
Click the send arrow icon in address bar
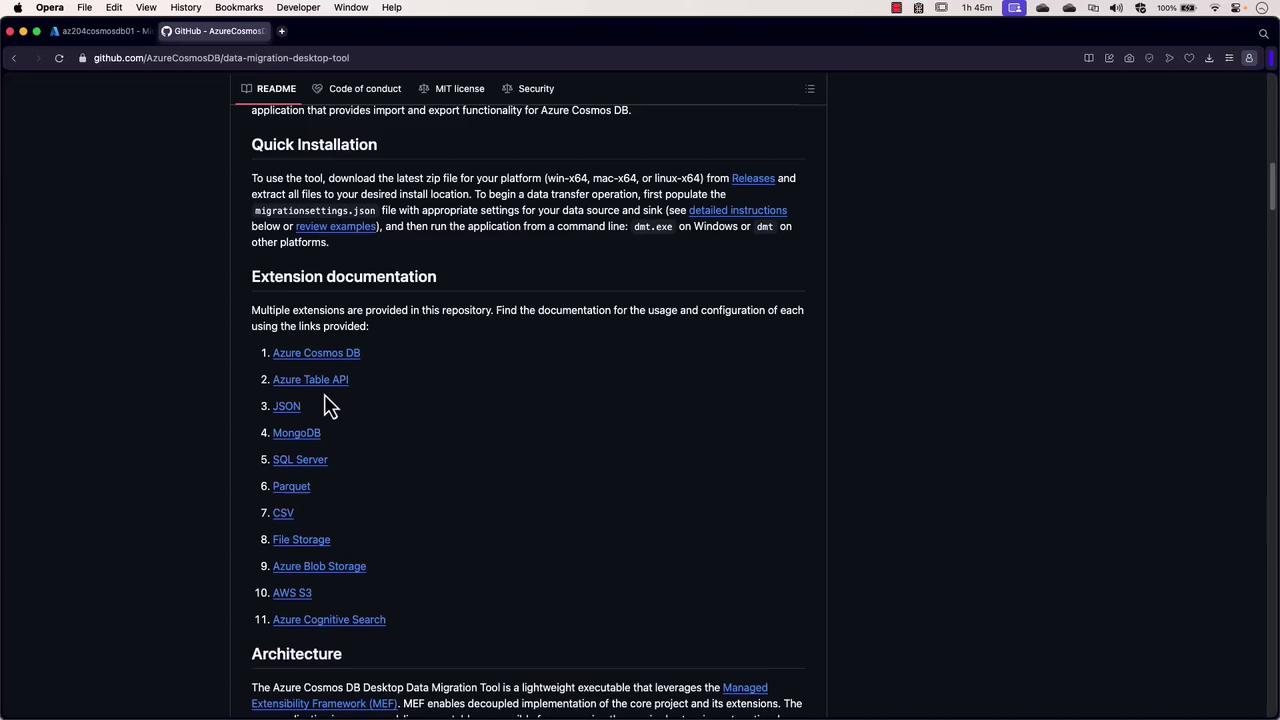click(1169, 58)
